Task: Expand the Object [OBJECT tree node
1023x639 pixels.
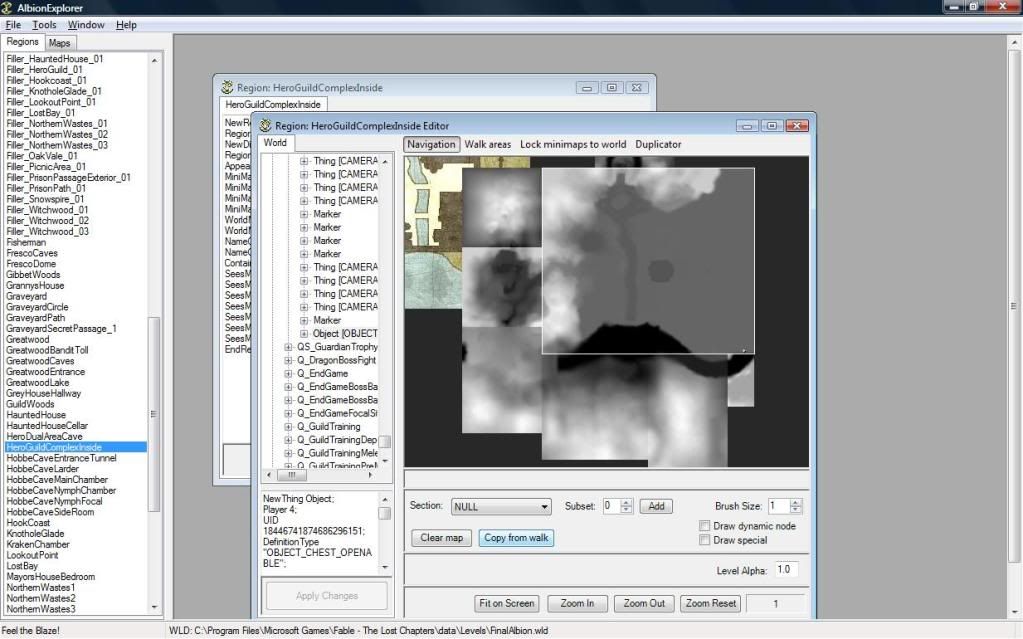Action: (x=303, y=334)
